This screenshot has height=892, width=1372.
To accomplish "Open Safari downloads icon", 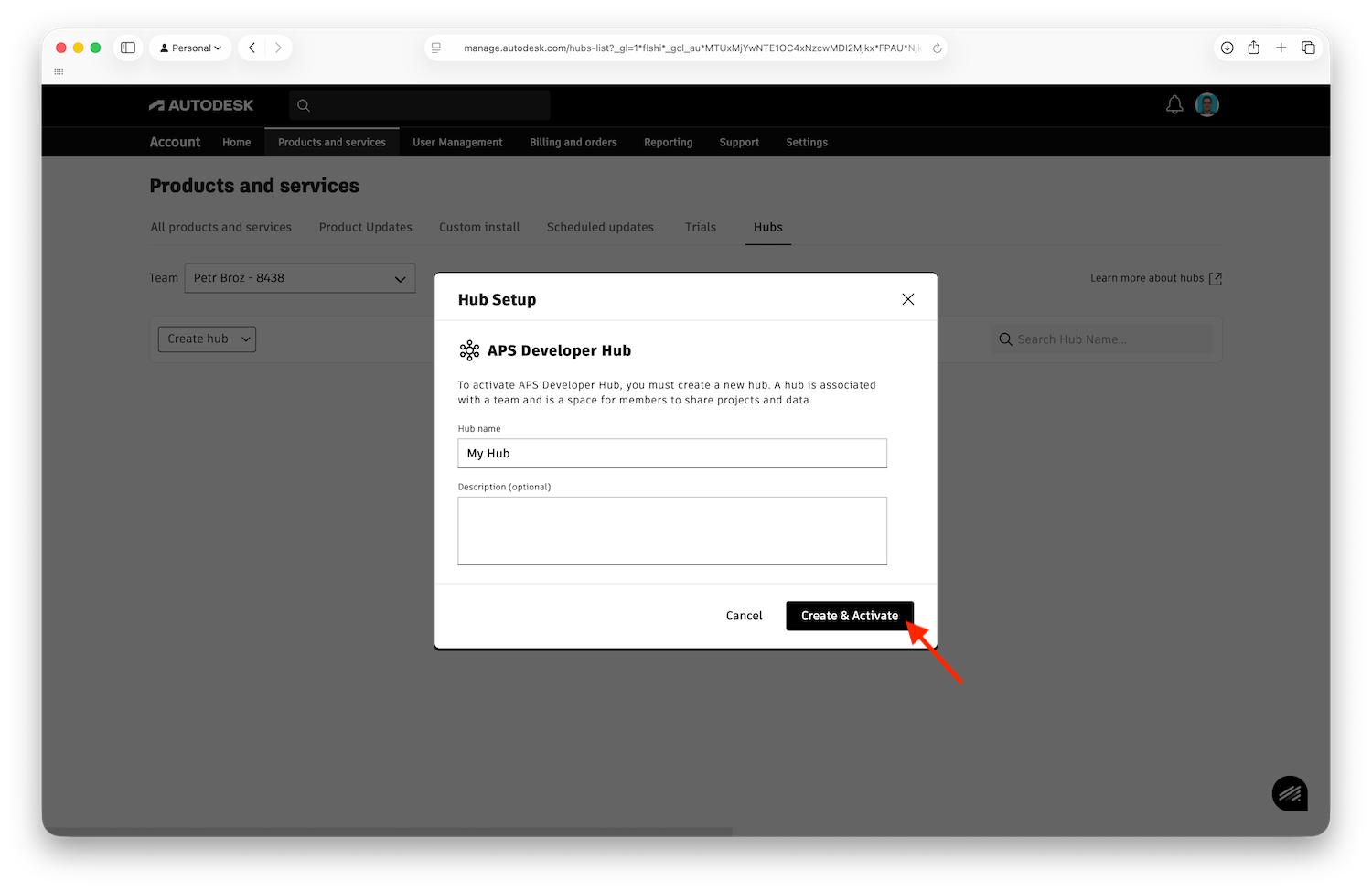I will [x=1227, y=48].
